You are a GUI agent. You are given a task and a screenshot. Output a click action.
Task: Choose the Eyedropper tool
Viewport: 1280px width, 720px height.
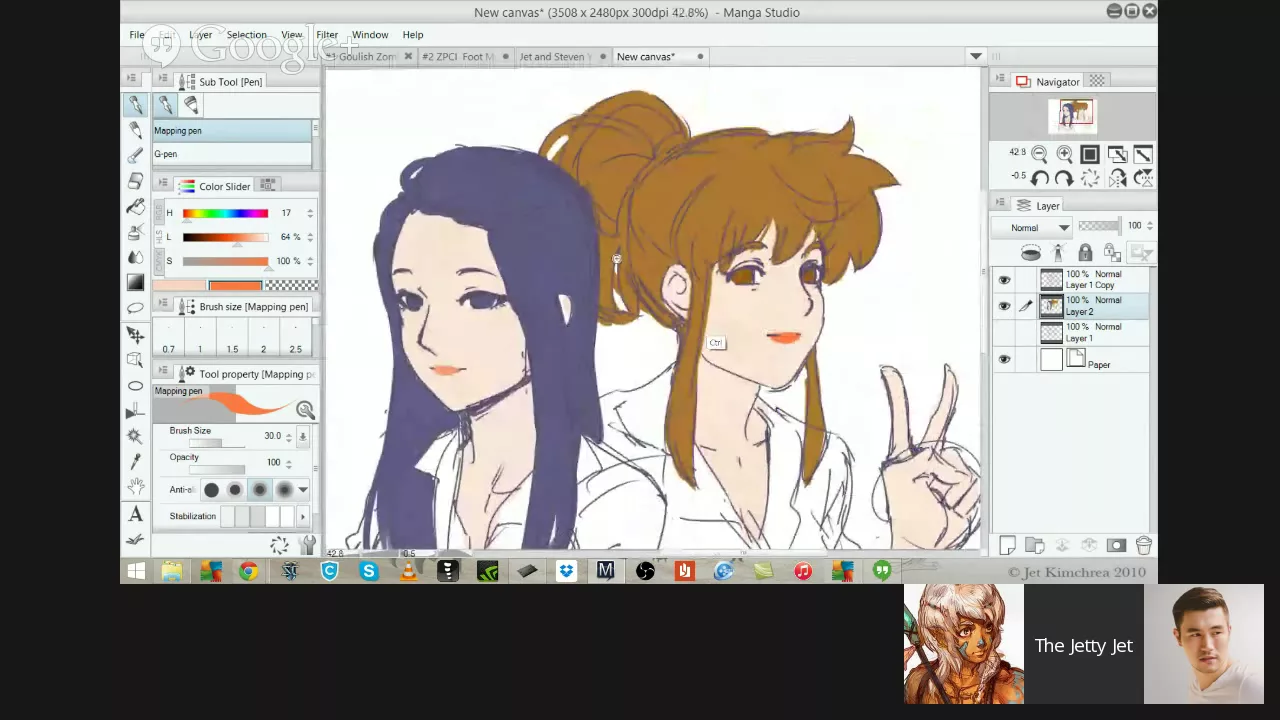(x=135, y=462)
